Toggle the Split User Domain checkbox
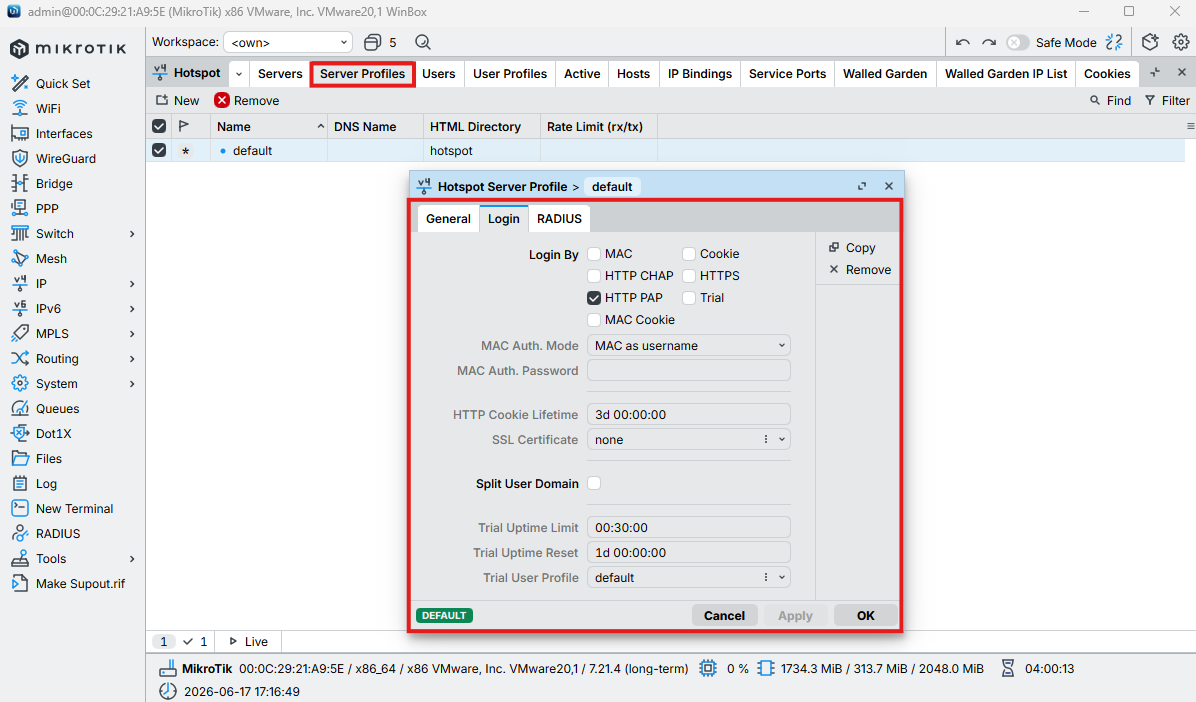This screenshot has width=1196, height=702. pyautogui.click(x=594, y=483)
